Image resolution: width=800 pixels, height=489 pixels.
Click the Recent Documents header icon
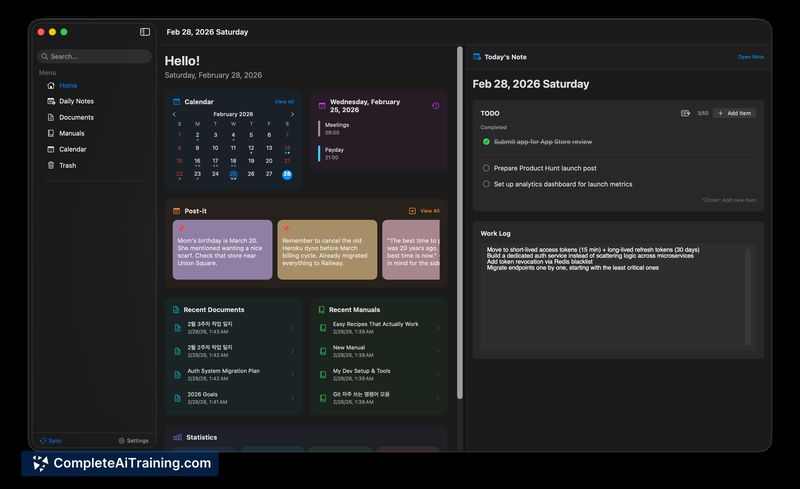[176, 310]
